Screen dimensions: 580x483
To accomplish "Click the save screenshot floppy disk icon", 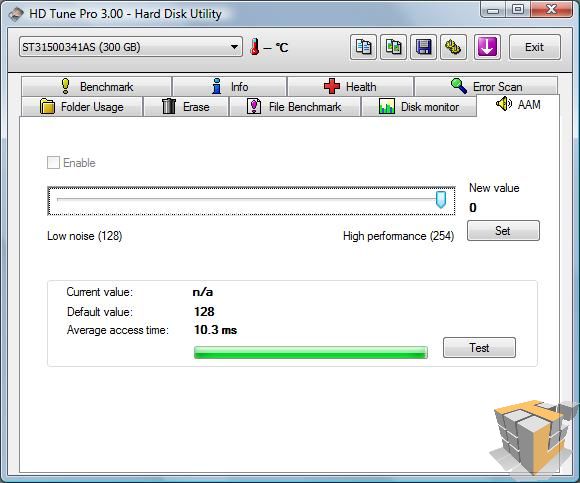I will pyautogui.click(x=424, y=47).
